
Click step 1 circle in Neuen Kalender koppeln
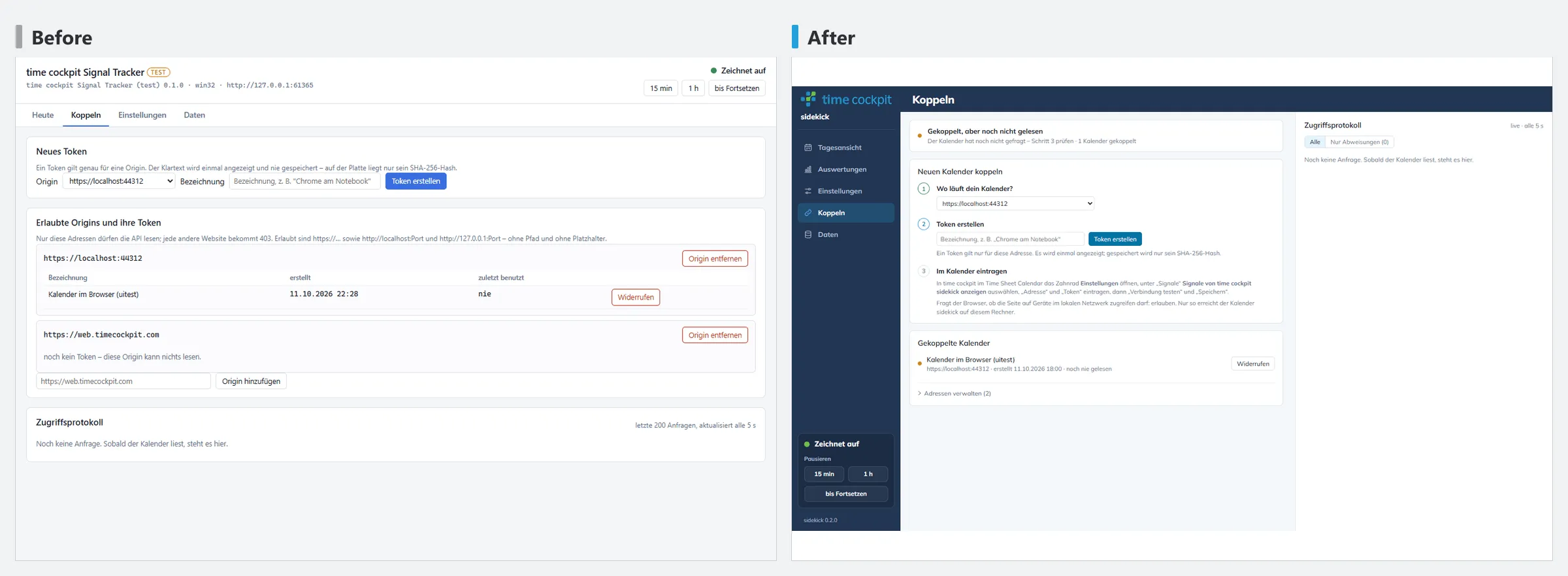924,189
